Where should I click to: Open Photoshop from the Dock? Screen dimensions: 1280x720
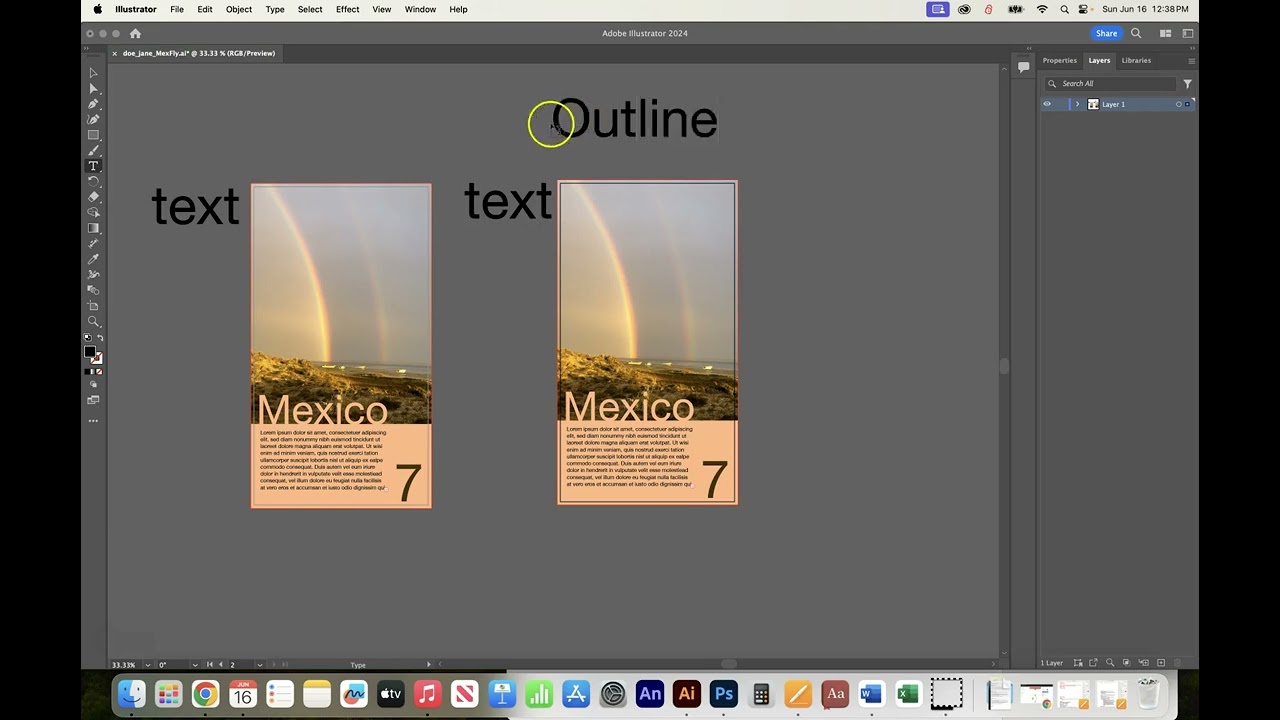click(723, 693)
